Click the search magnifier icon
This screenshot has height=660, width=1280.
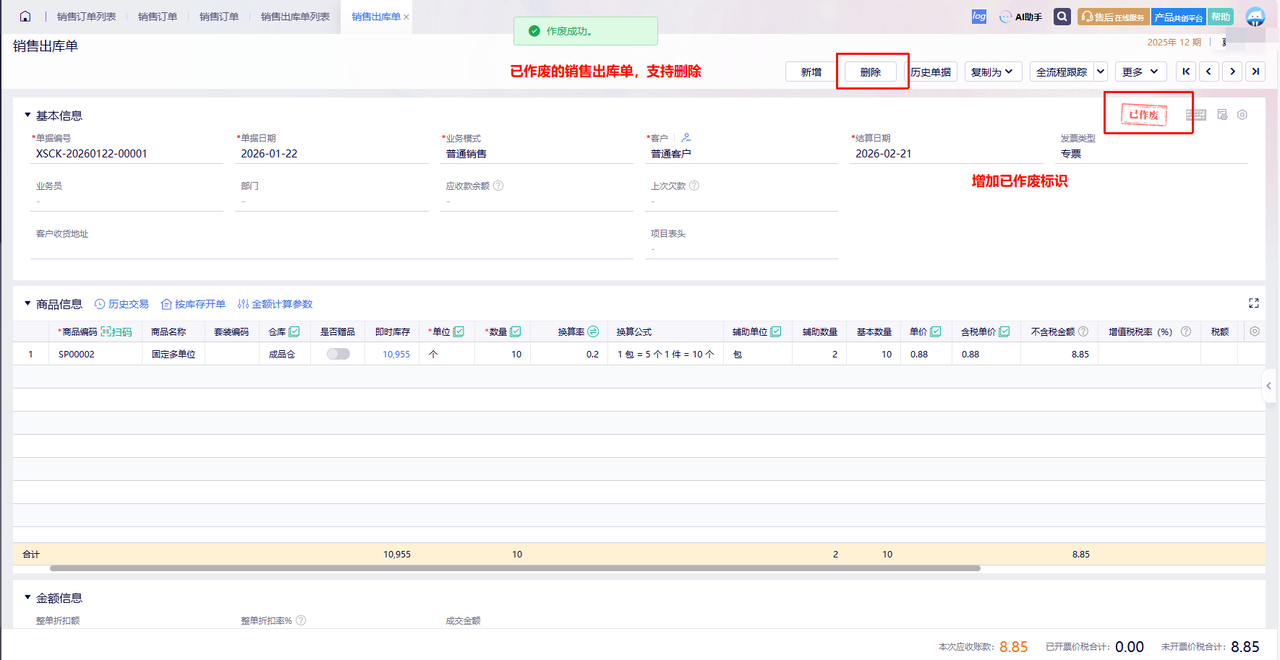(x=1062, y=17)
